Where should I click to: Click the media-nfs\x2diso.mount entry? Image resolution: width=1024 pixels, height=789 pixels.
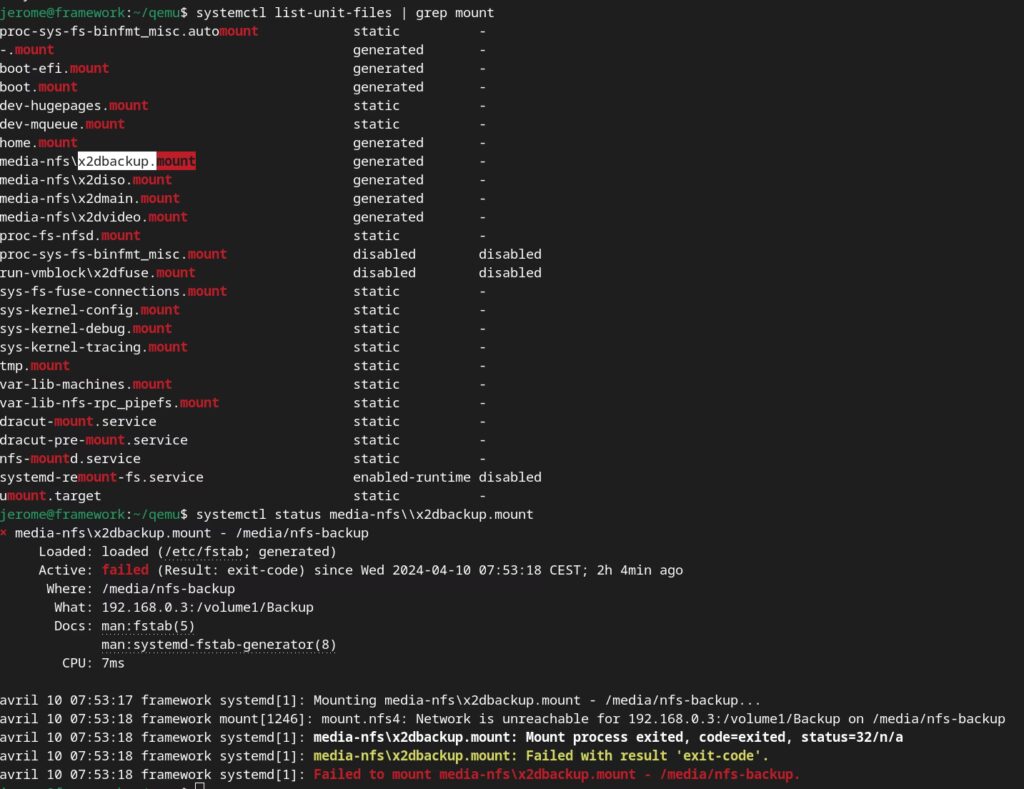coord(86,180)
